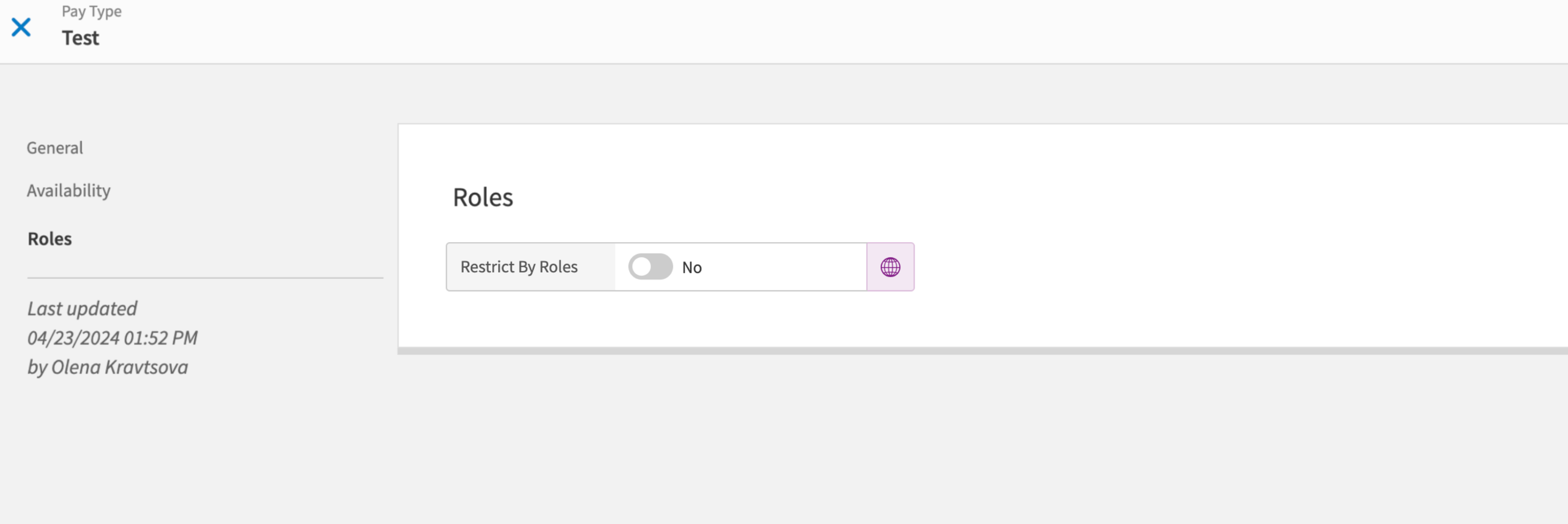Image resolution: width=1568 pixels, height=524 pixels.
Task: Click the Restrict By Roles field label
Action: click(x=519, y=266)
